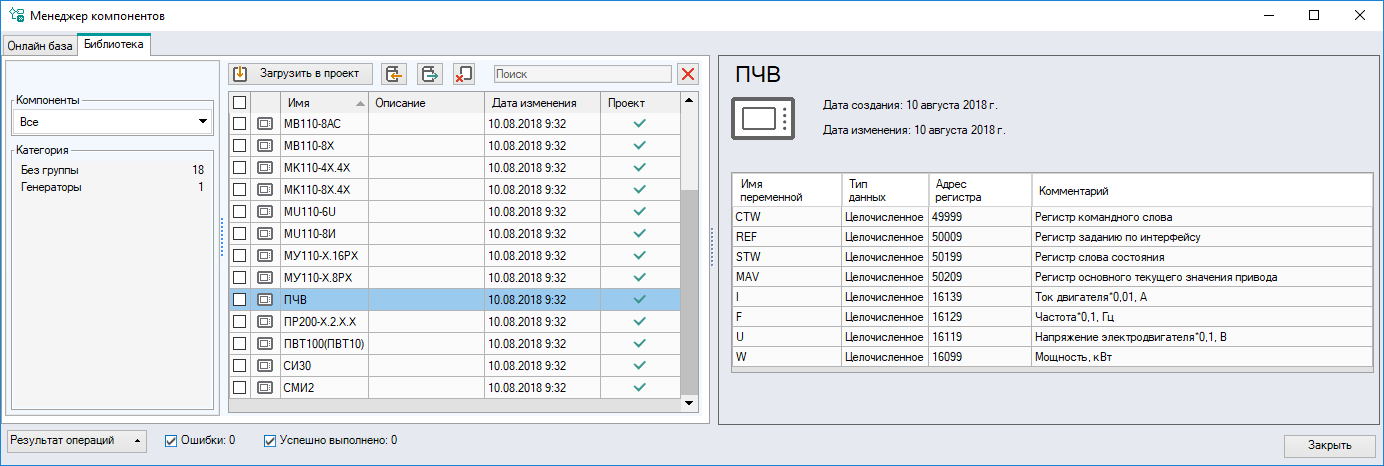Click the device icon next to СМИ2

click(265, 387)
